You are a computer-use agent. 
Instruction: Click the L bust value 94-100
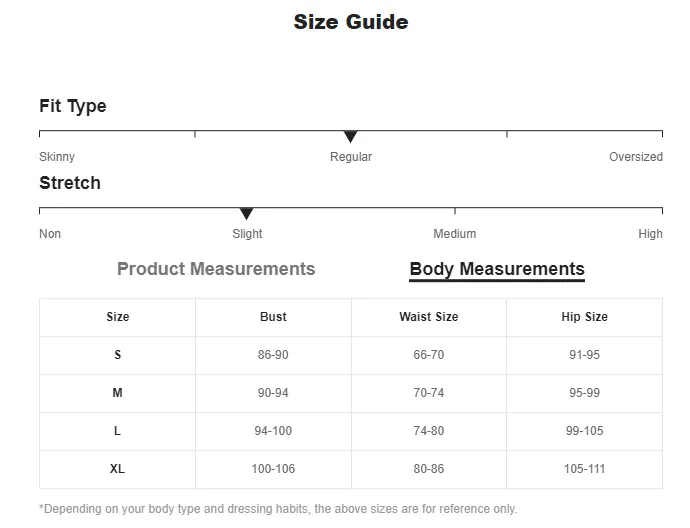tap(273, 431)
